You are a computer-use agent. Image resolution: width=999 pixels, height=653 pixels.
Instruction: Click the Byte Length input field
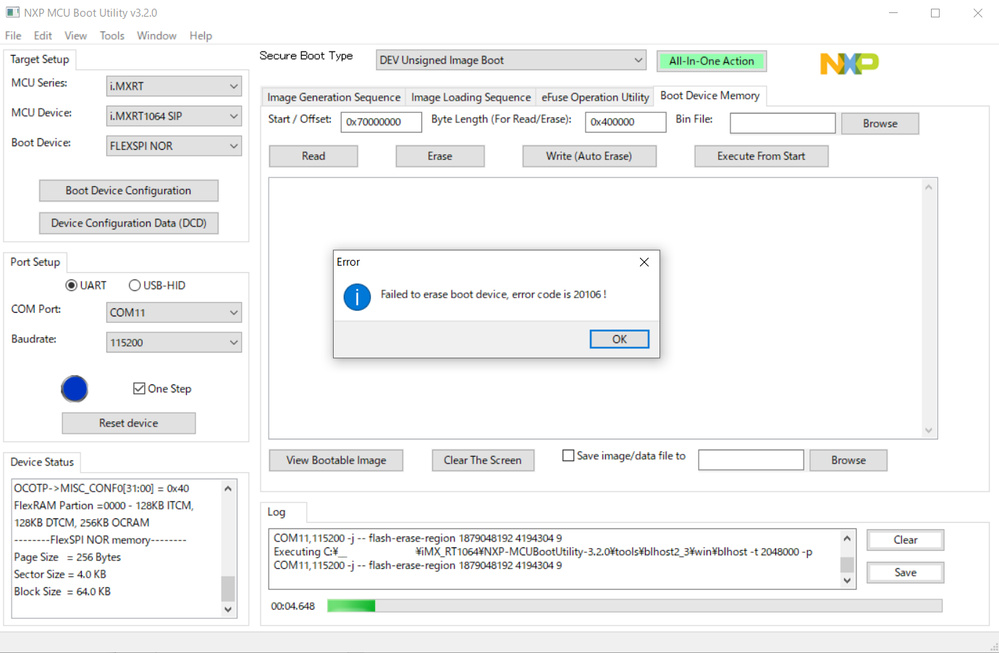625,122
